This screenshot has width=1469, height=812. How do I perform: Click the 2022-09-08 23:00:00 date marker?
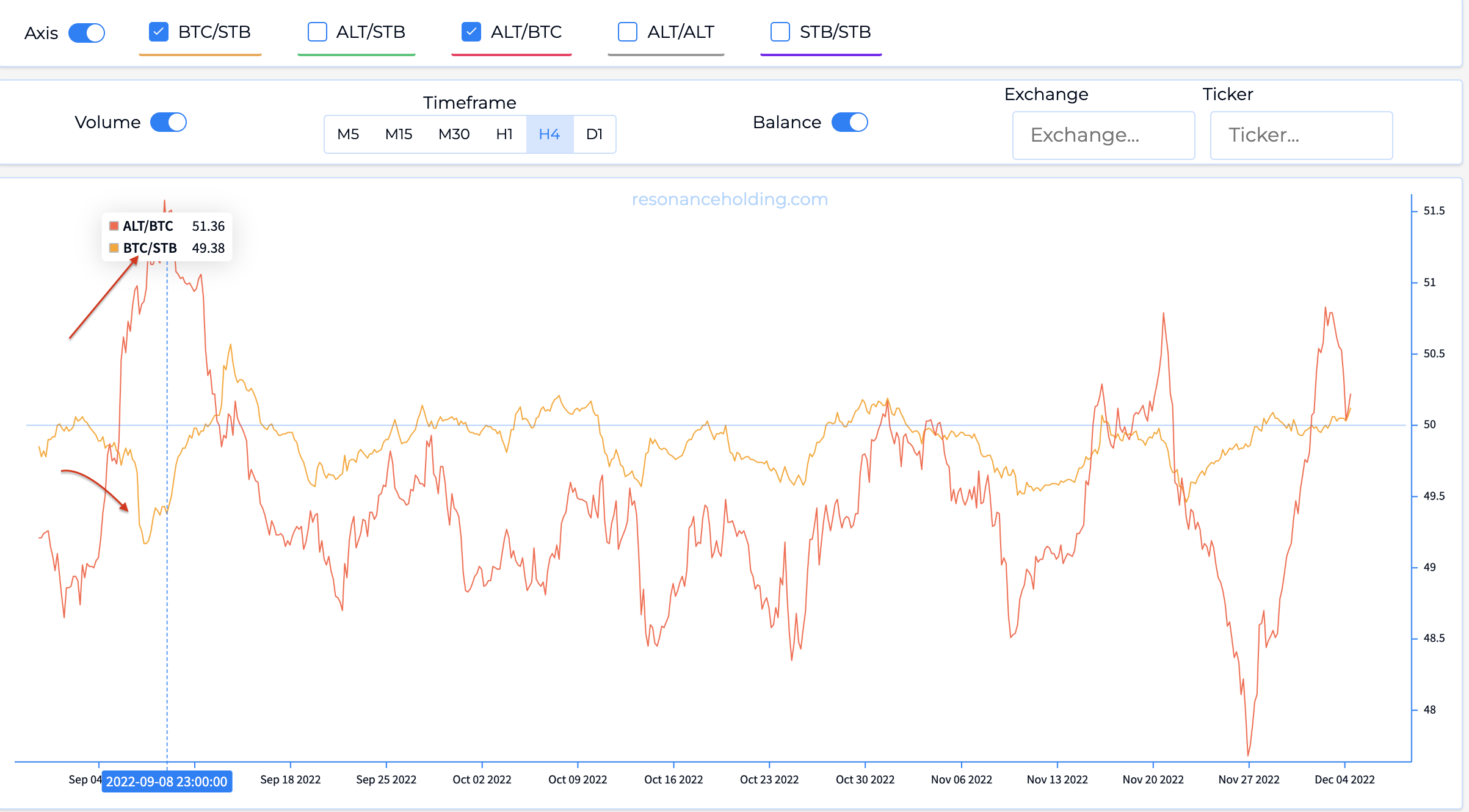(x=167, y=781)
